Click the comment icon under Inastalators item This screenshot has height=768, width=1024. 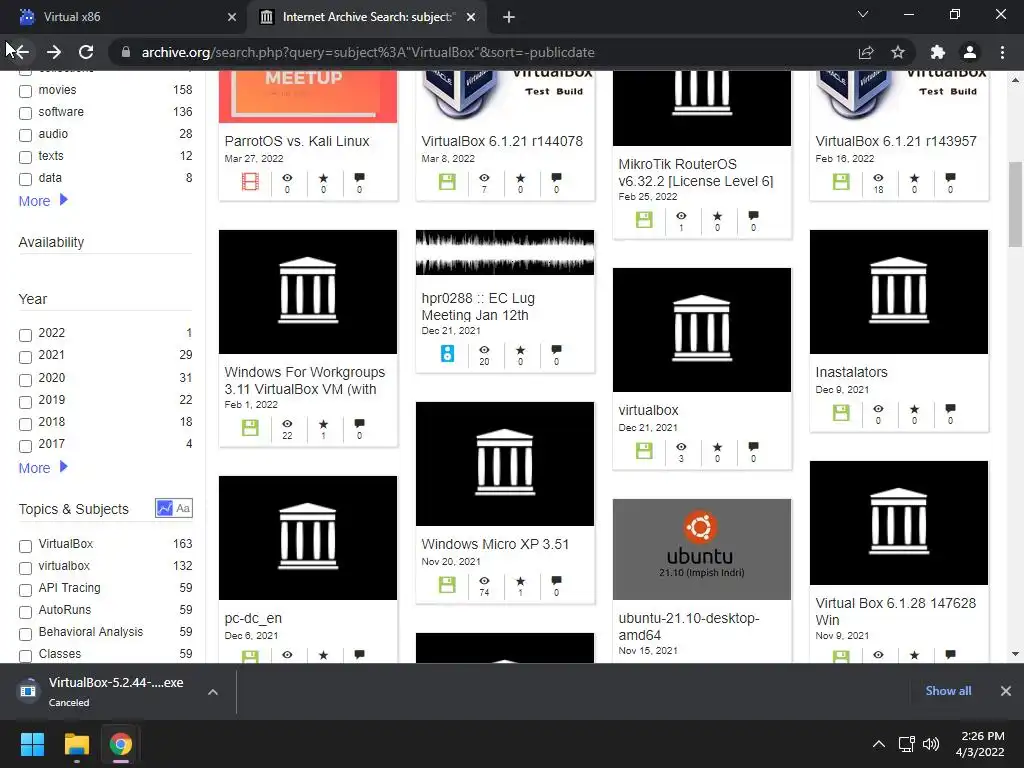(950, 408)
